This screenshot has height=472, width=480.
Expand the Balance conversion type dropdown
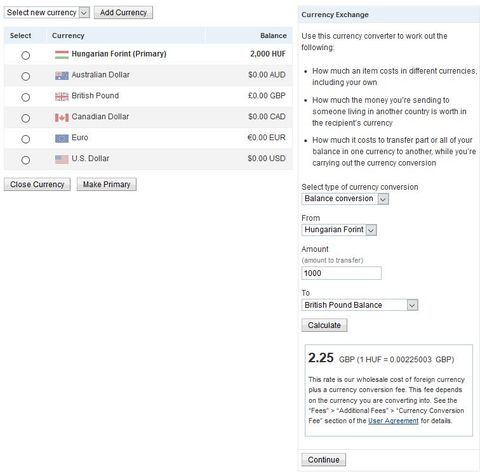345,199
